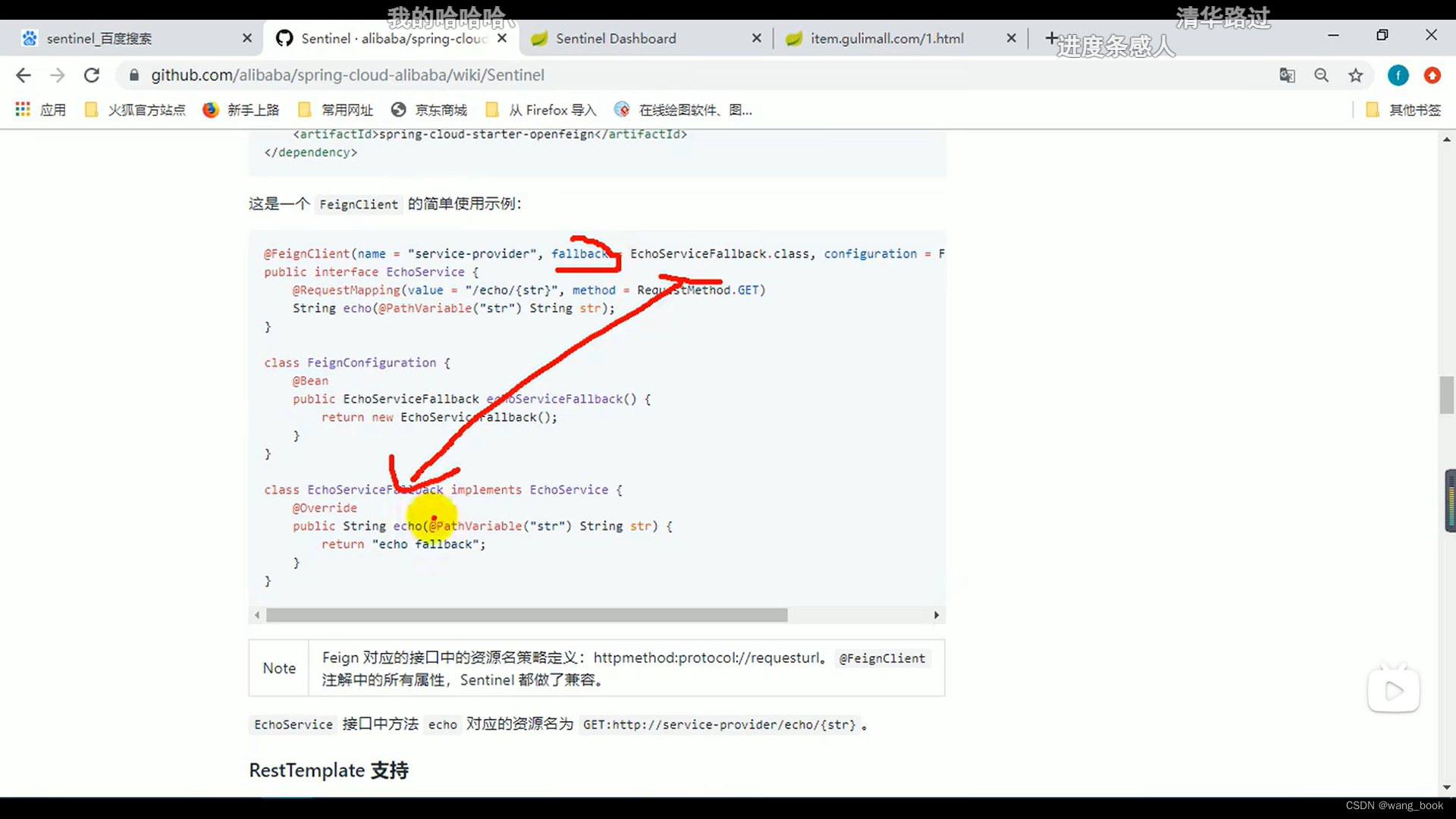This screenshot has height=819, width=1456.
Task: Click the browser profile avatar icon
Action: click(x=1398, y=75)
